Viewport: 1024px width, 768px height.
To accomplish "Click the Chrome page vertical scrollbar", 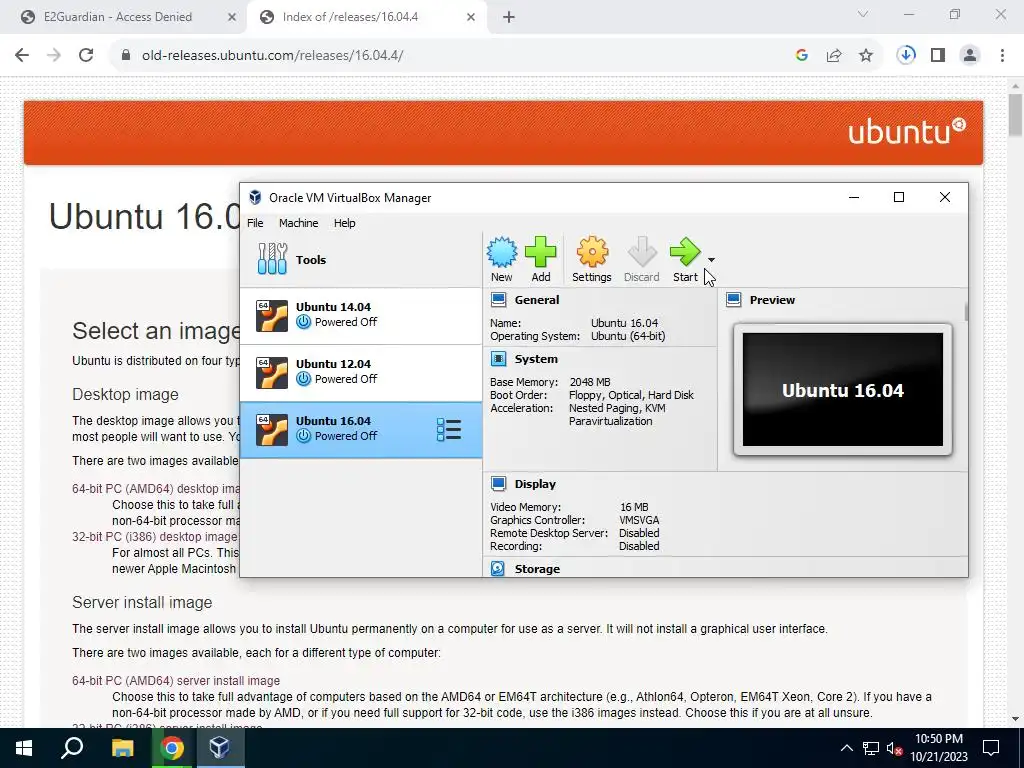I will click(1015, 115).
